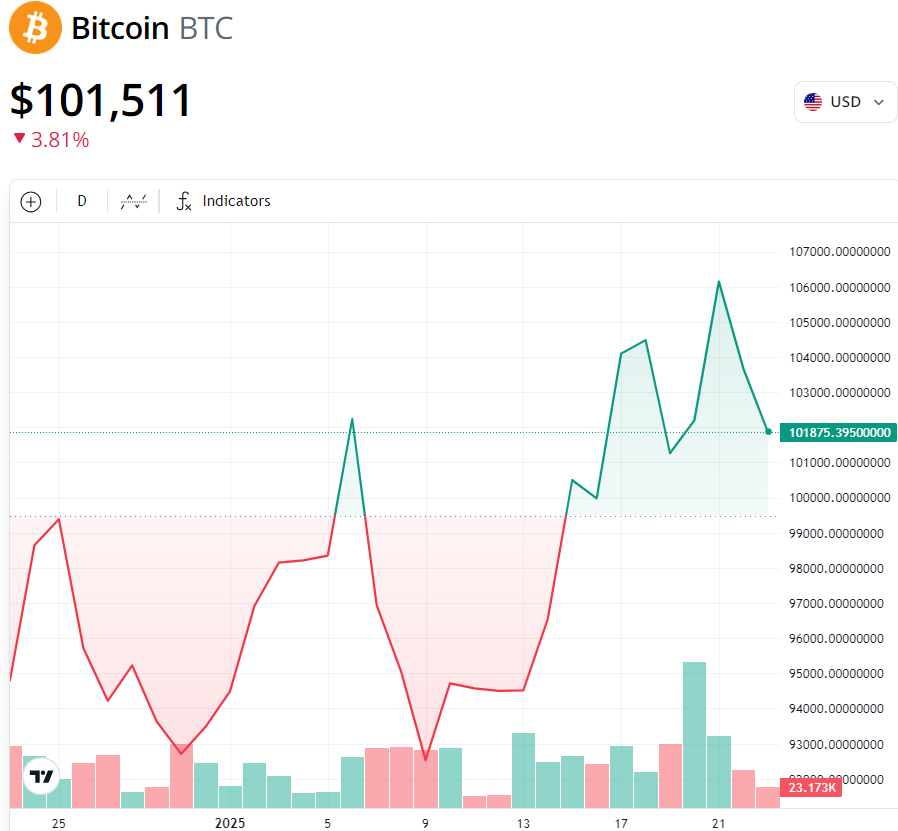Click the 9 date on time axis

pos(425,824)
